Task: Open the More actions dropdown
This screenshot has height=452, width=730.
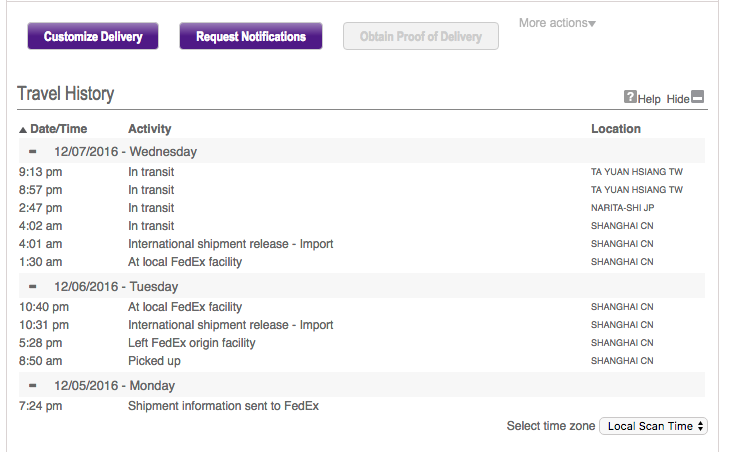Action: coord(557,23)
